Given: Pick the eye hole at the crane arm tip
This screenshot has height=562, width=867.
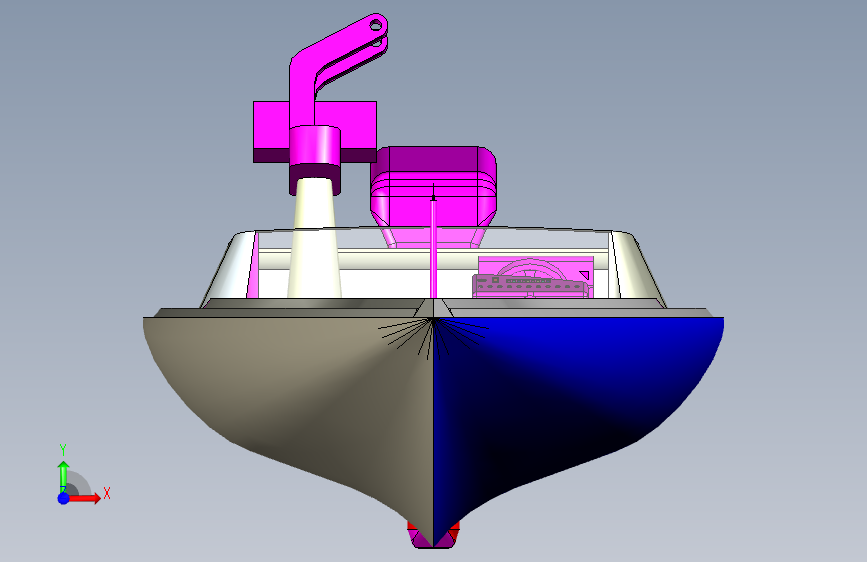Looking at the screenshot, I should (376, 24).
